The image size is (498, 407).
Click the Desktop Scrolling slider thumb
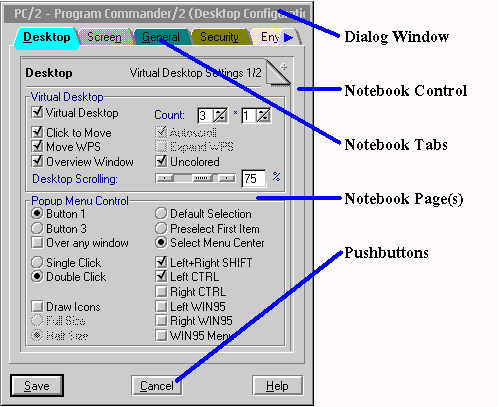(203, 178)
